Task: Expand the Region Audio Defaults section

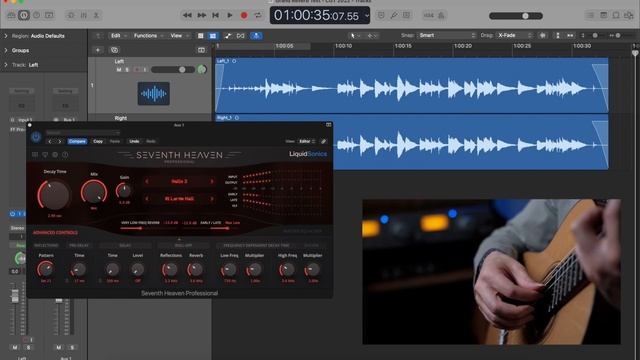Action: click(x=6, y=36)
